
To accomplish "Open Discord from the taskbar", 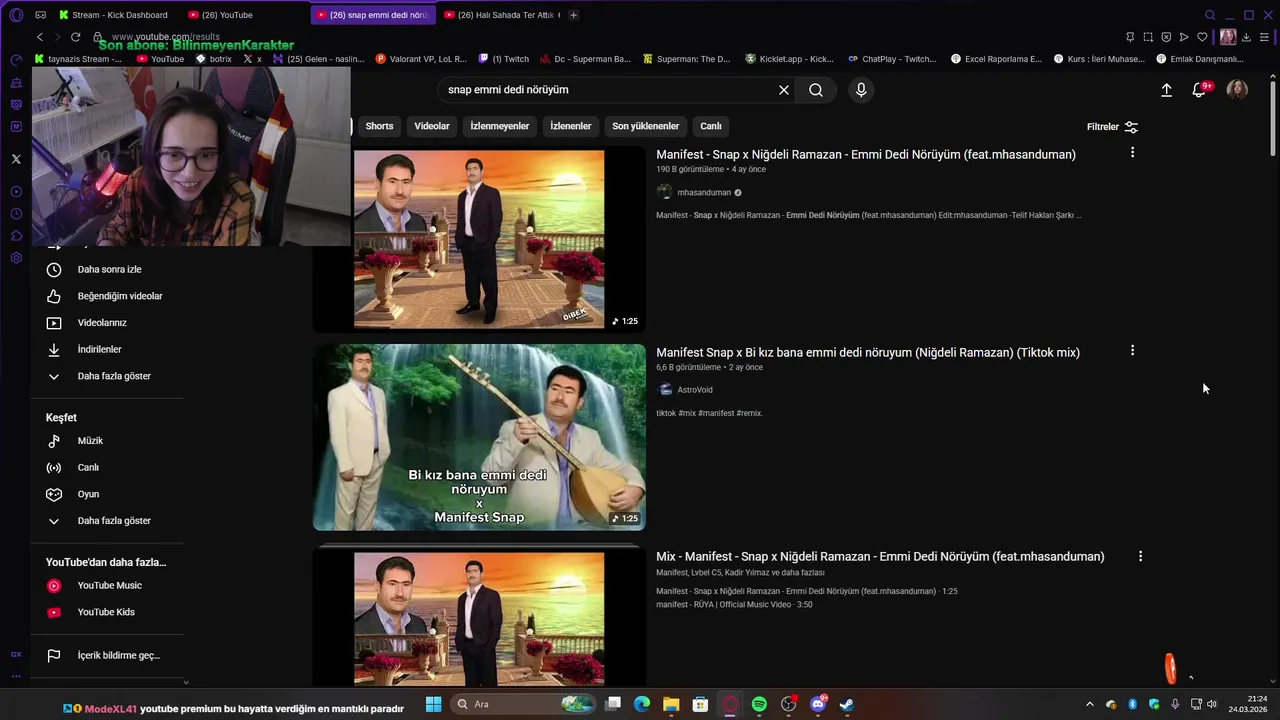I will (x=818, y=704).
